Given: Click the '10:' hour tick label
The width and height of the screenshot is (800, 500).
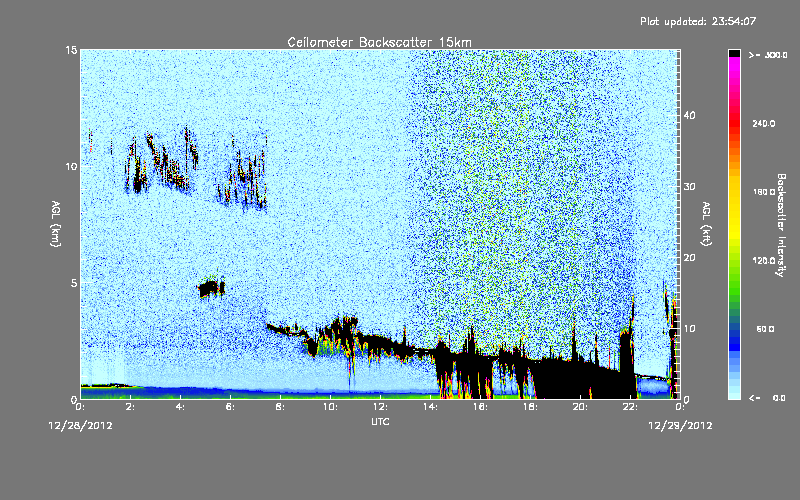Looking at the screenshot, I should click(x=330, y=407).
